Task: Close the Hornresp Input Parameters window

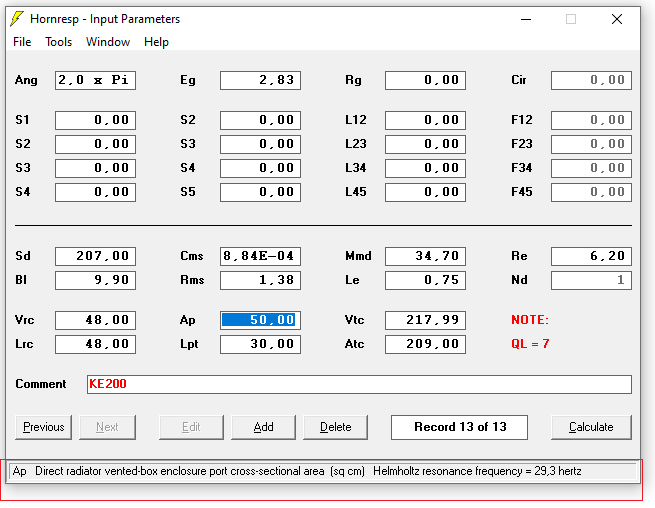Action: click(x=617, y=19)
